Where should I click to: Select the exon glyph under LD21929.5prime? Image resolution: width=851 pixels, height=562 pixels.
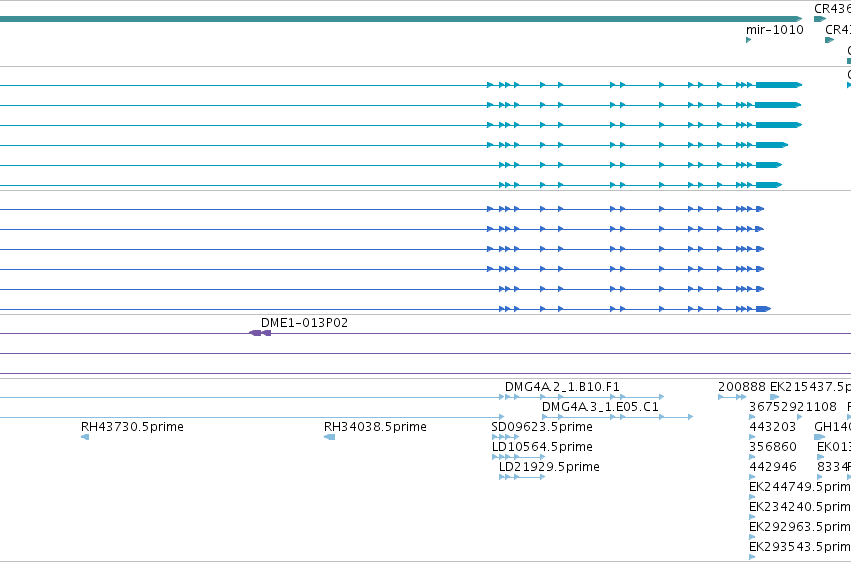tap(522, 477)
